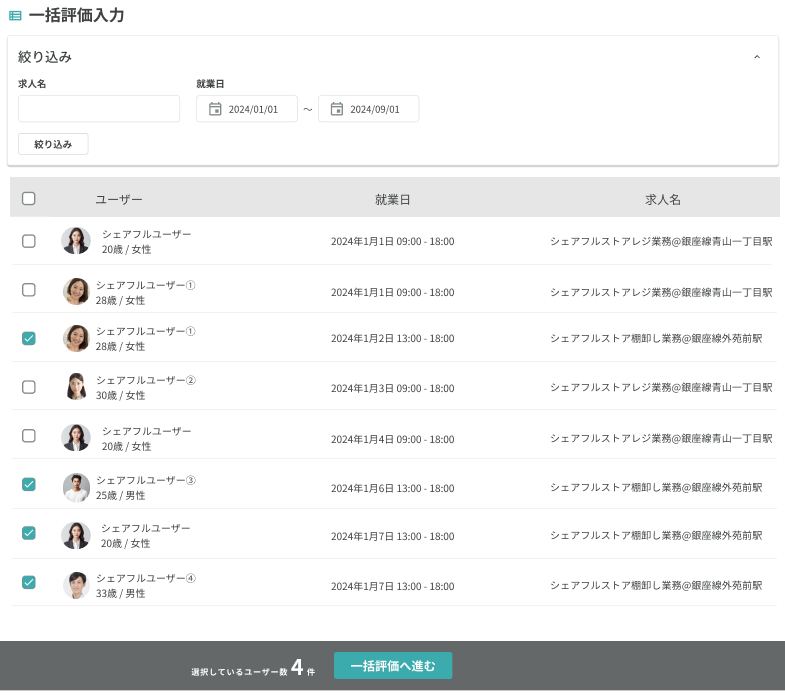
Task: Click 一括評価へ進む button
Action: click(x=393, y=666)
